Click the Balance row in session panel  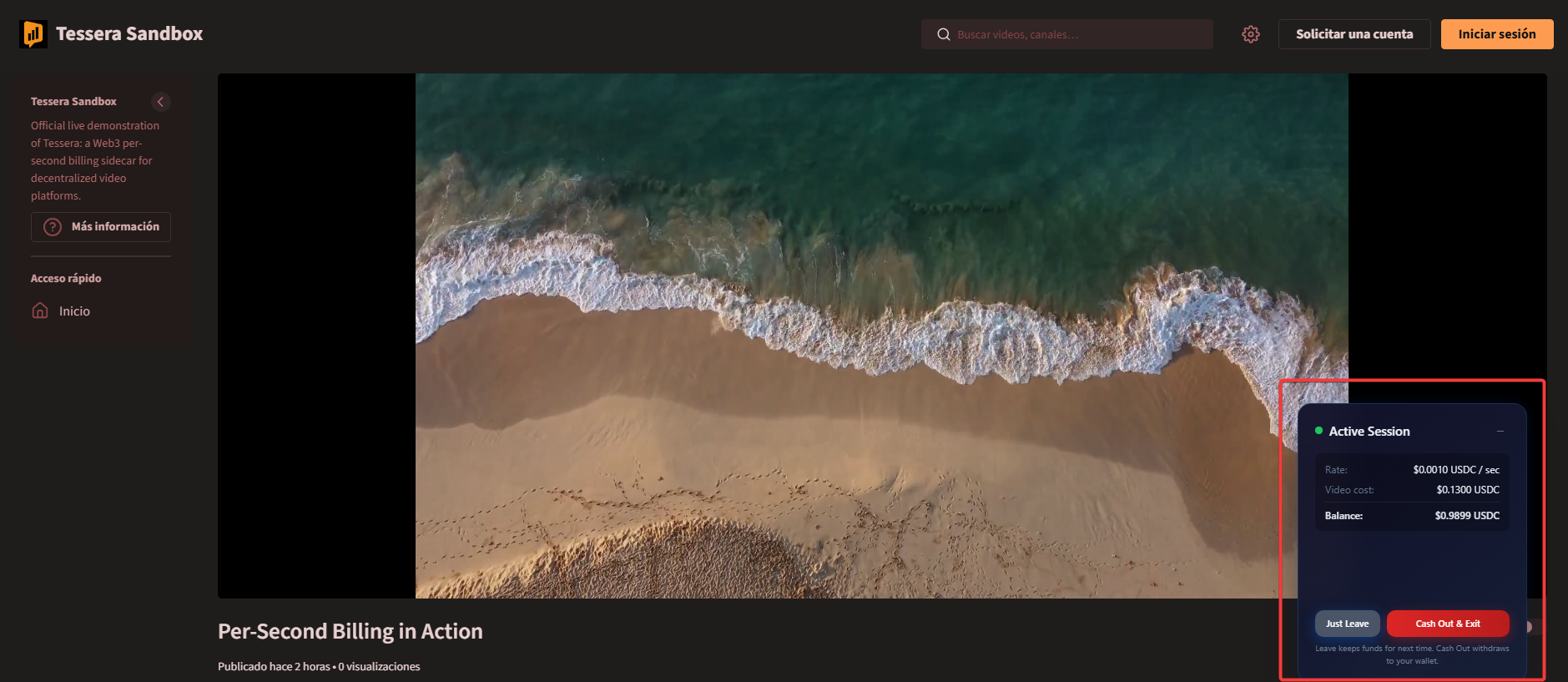1412,516
